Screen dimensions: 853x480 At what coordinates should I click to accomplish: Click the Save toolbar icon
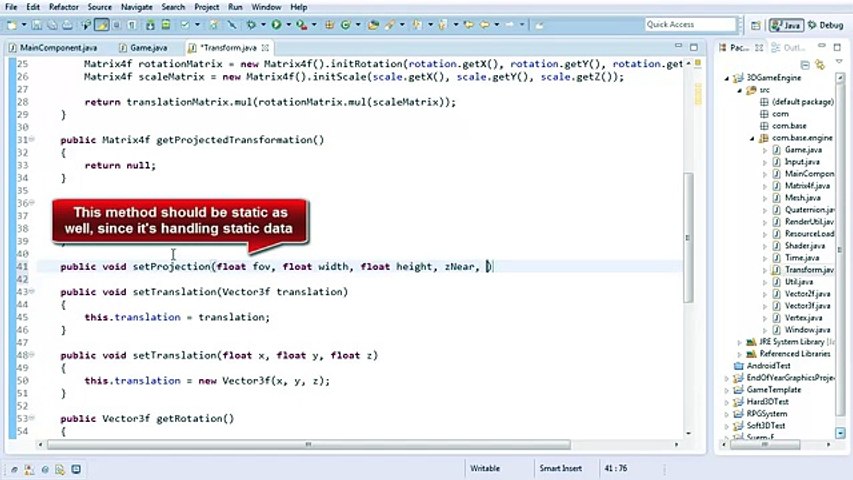coord(36,25)
